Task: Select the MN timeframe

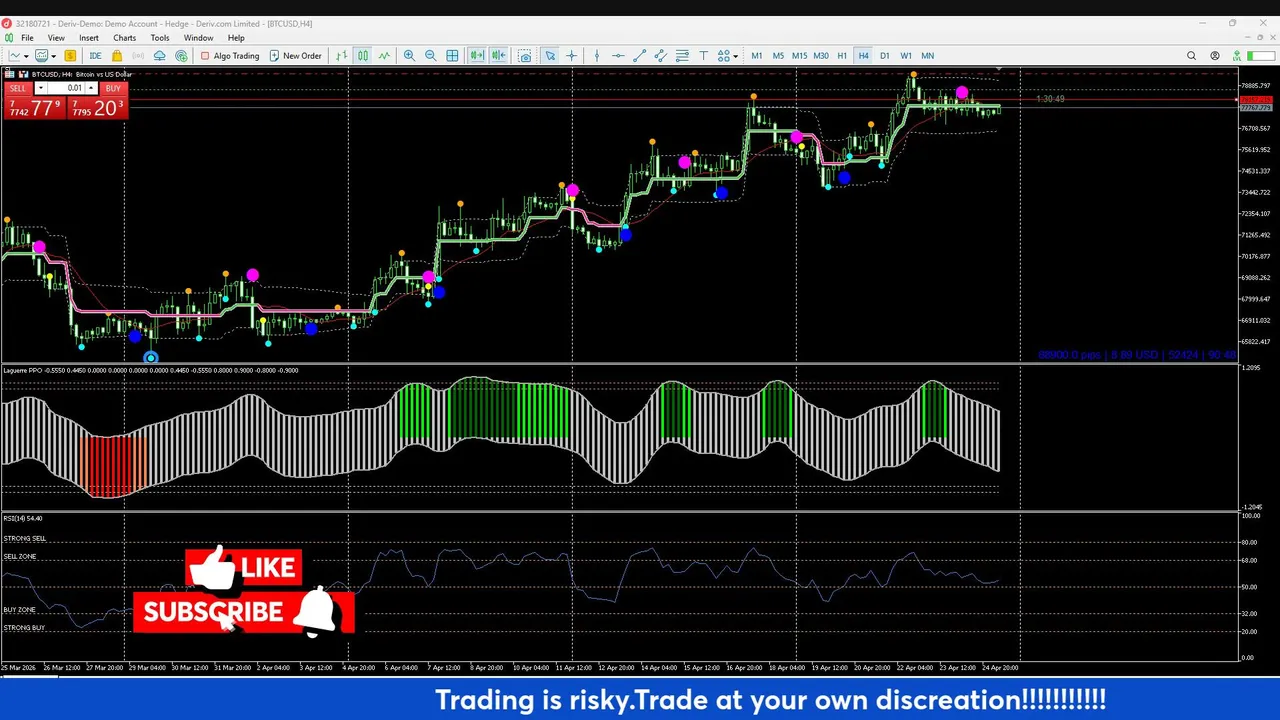Action: [x=928, y=56]
